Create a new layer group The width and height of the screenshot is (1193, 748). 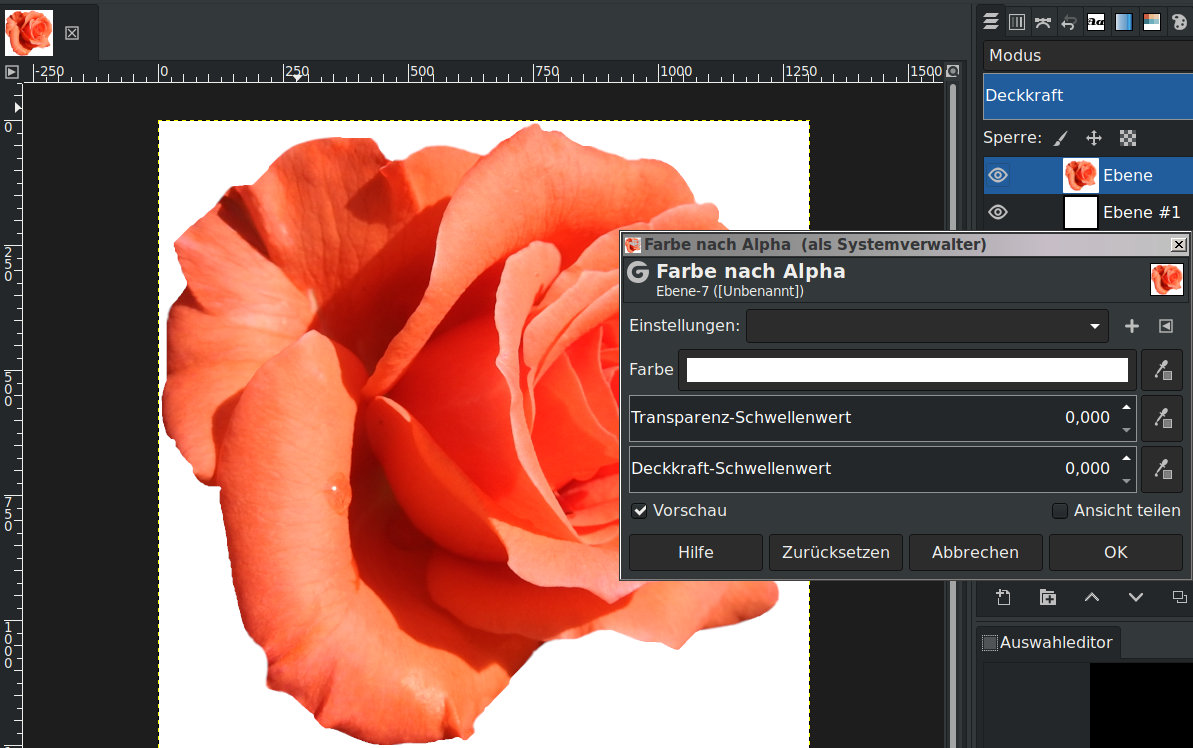point(1048,597)
